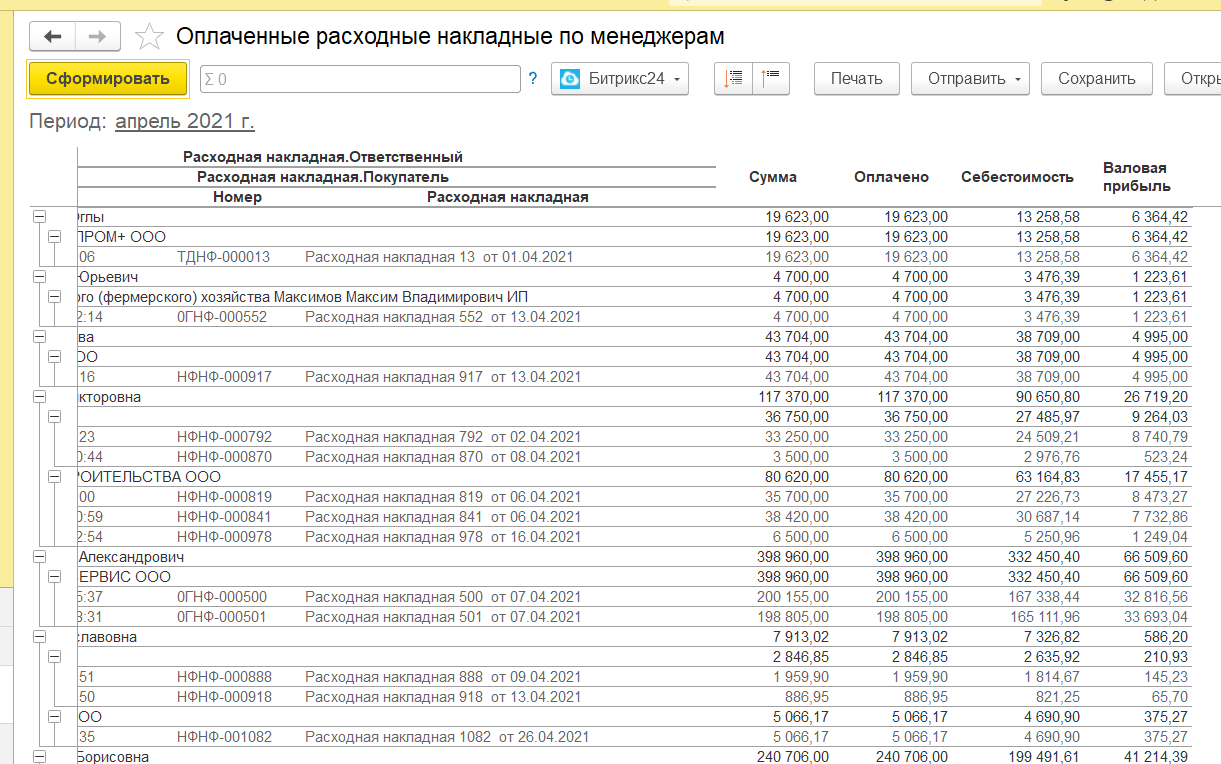The width and height of the screenshot is (1221, 764).
Task: Click the forward navigation arrow
Action: pyautogui.click(x=97, y=37)
